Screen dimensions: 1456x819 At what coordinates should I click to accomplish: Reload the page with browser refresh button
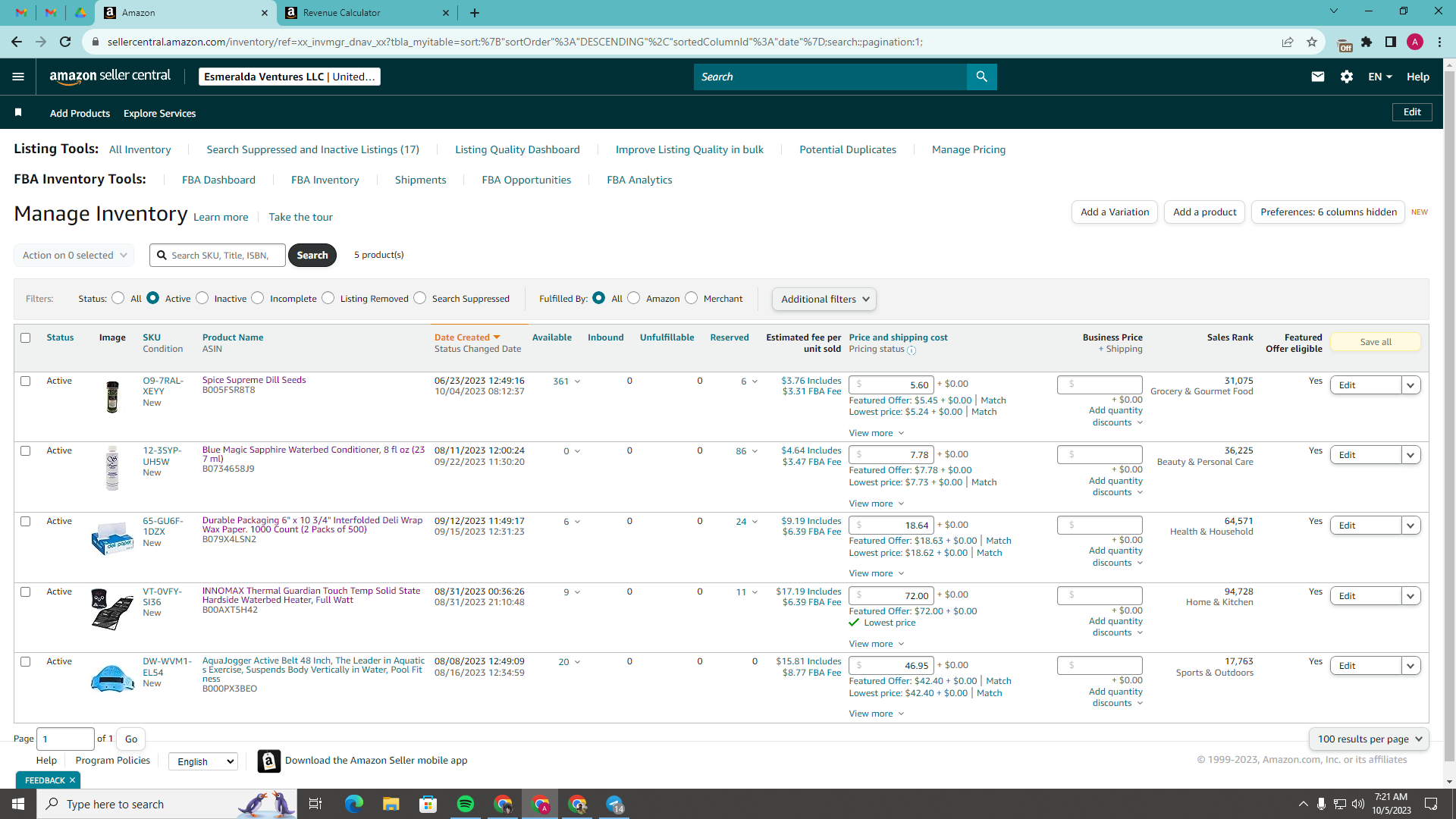pos(65,42)
